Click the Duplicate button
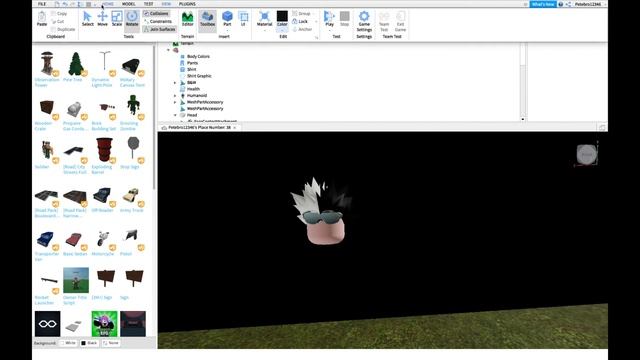Screen dimensions: 640x360 pos(63,29)
